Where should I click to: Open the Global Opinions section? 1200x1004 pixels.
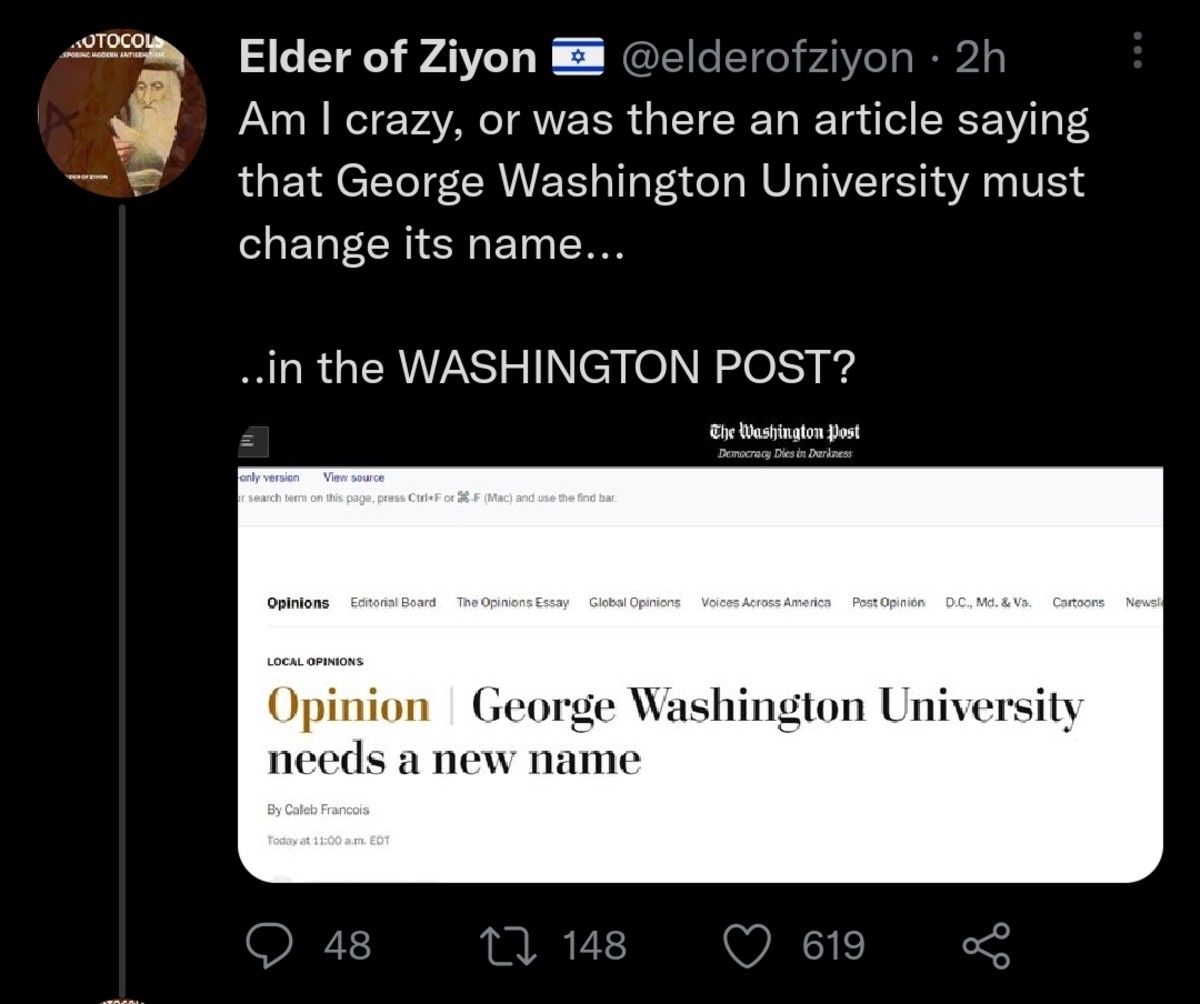(x=635, y=603)
